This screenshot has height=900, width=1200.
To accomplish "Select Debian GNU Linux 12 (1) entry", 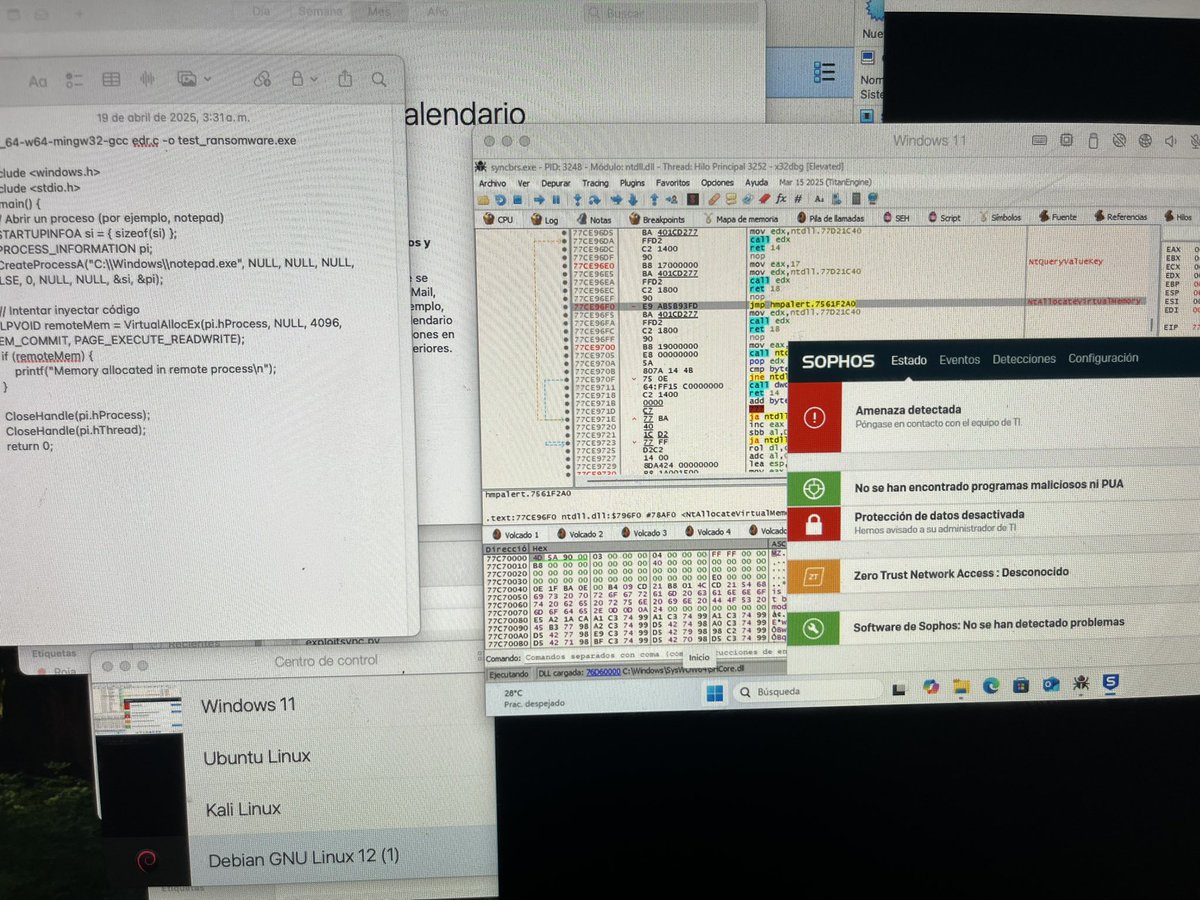I will 303,859.
